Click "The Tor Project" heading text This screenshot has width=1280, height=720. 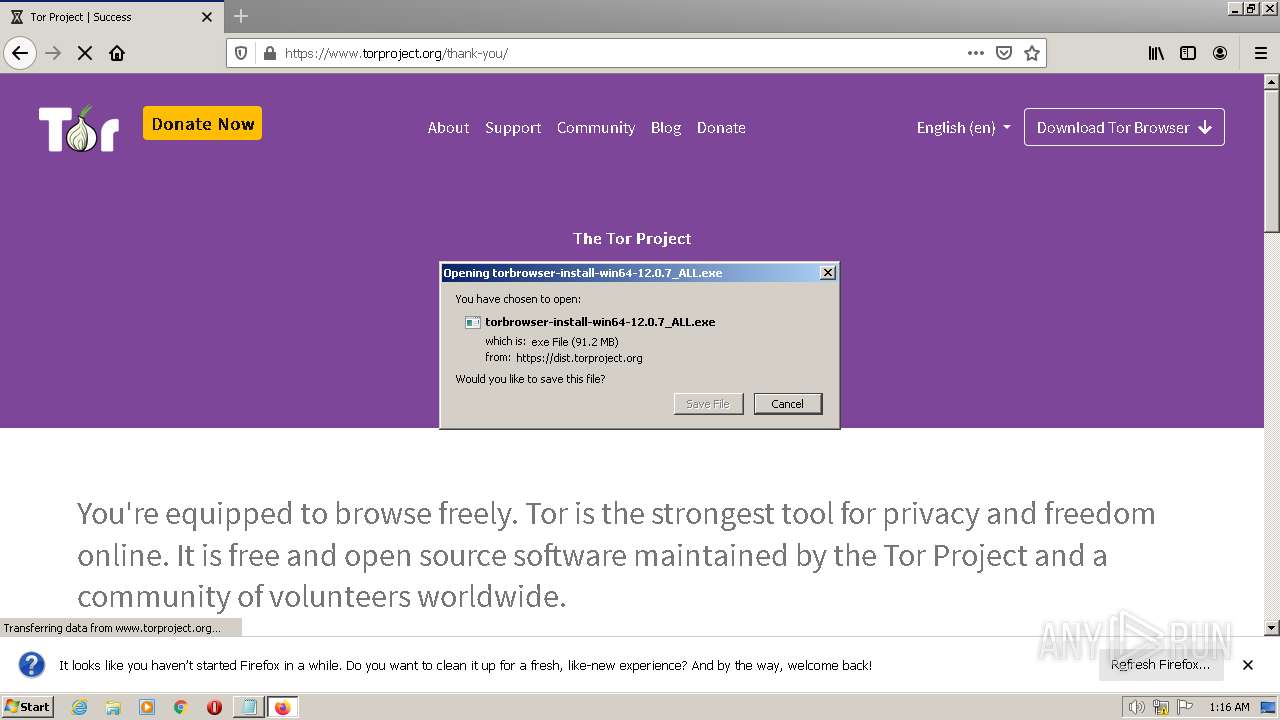(x=632, y=238)
